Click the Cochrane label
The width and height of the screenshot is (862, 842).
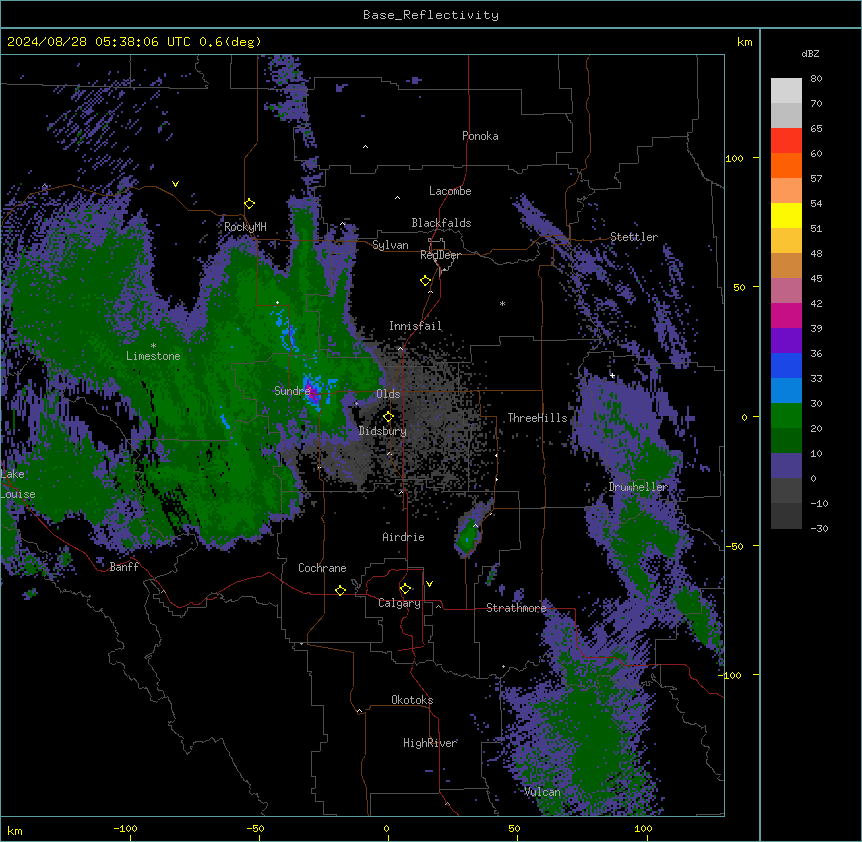(x=322, y=568)
